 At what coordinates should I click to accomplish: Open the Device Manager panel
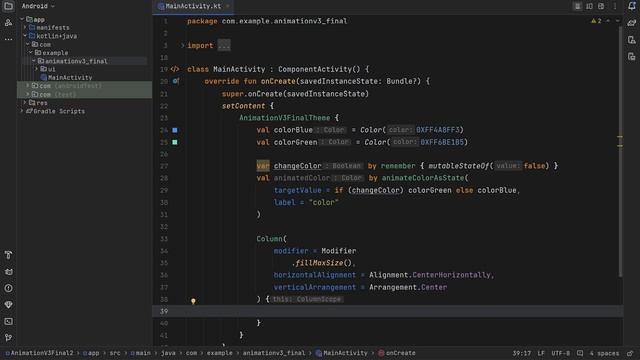(631, 40)
